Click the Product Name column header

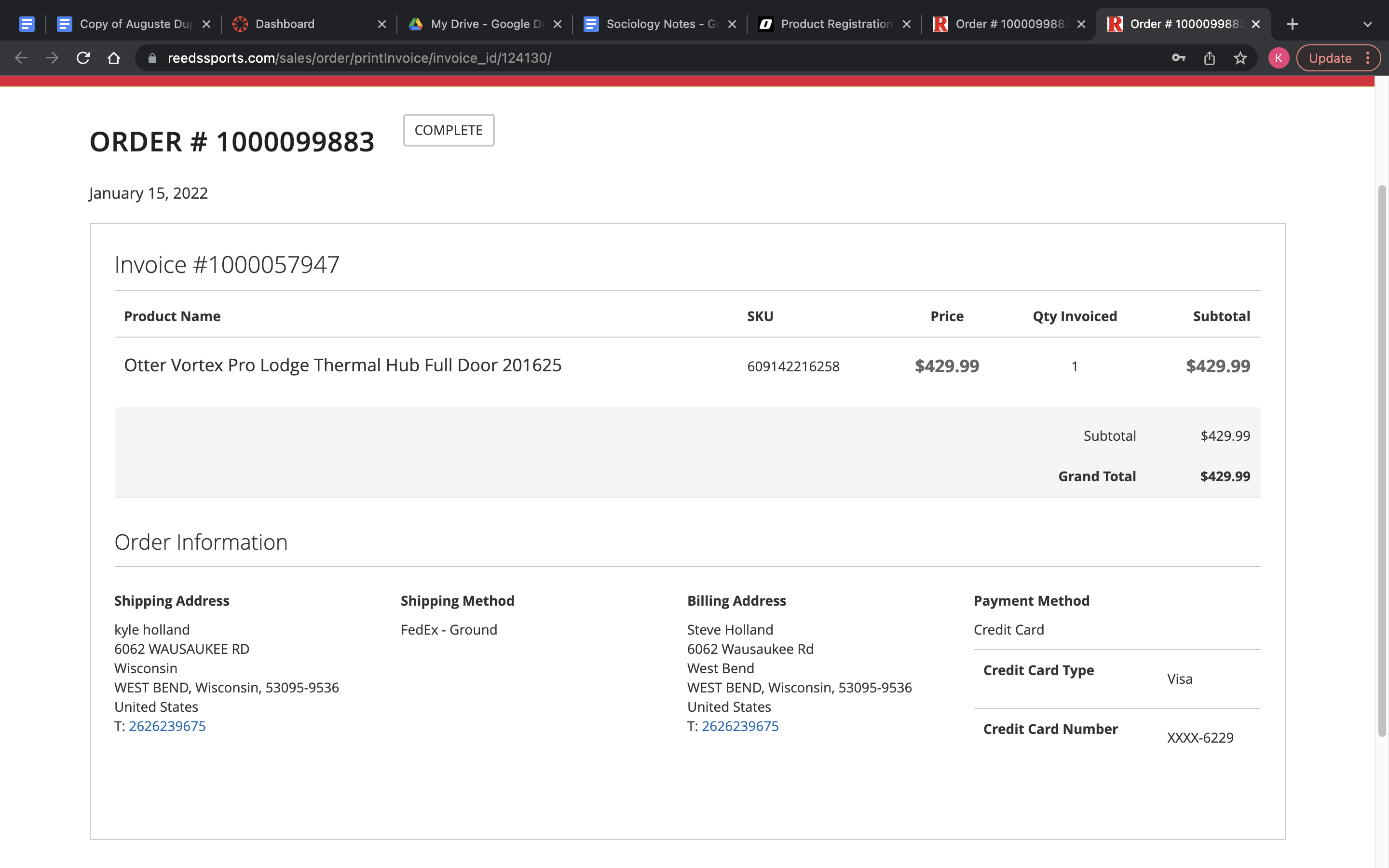pyautogui.click(x=172, y=316)
